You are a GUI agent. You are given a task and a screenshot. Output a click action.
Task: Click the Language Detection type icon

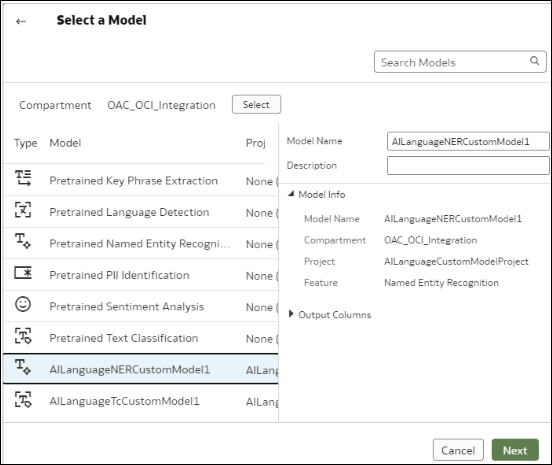(23, 210)
